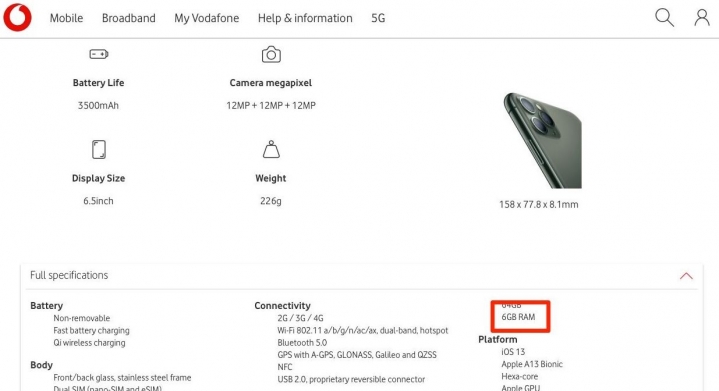The height and width of the screenshot is (391, 719).
Task: Click the 158 x 77.8 x 8.1mm dimensions text
Action: point(538,204)
